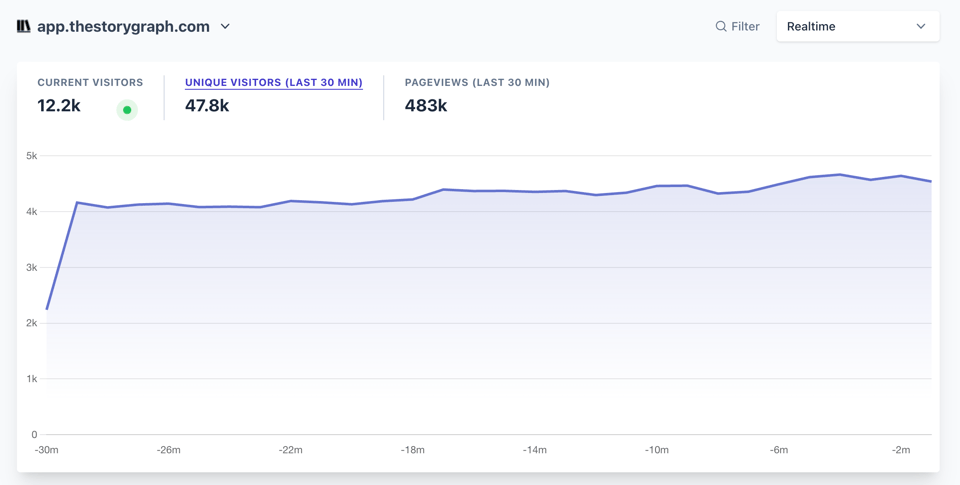Click the 5k label on y-axis

32,156
